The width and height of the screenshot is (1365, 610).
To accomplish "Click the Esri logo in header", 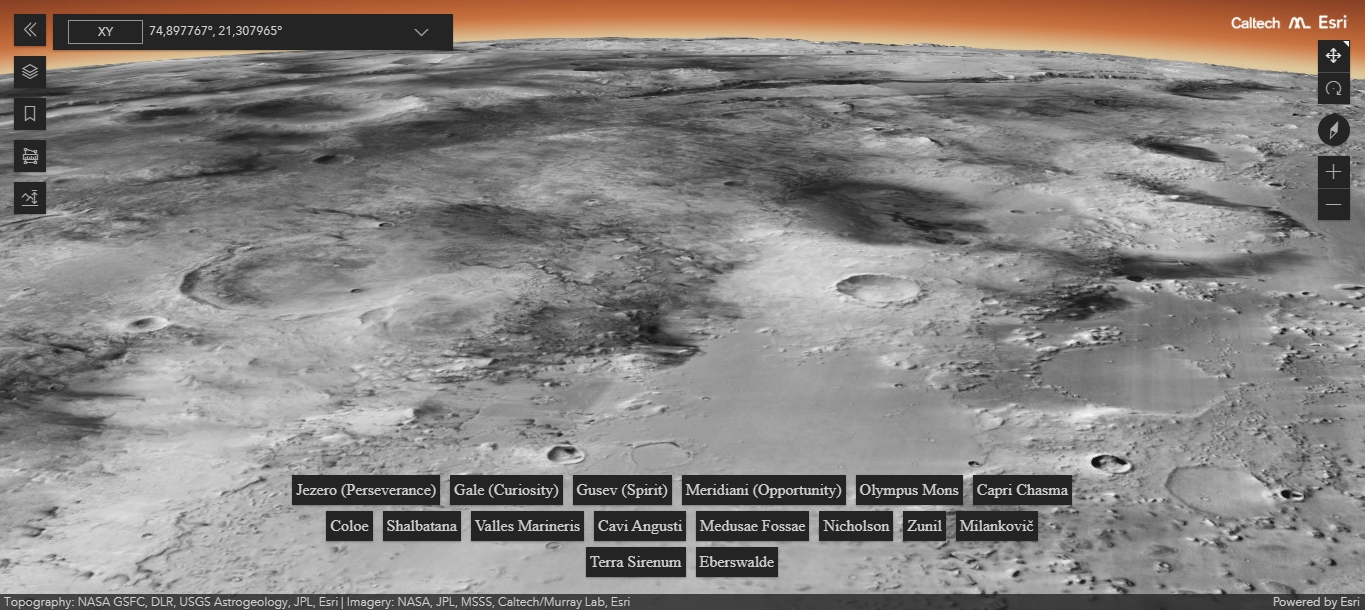I will pyautogui.click(x=1332, y=22).
